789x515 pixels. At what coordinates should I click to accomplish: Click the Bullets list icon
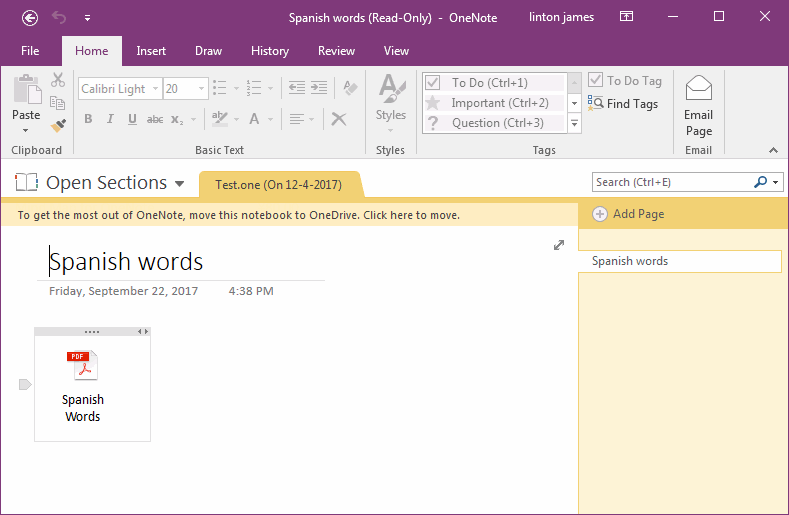click(219, 88)
